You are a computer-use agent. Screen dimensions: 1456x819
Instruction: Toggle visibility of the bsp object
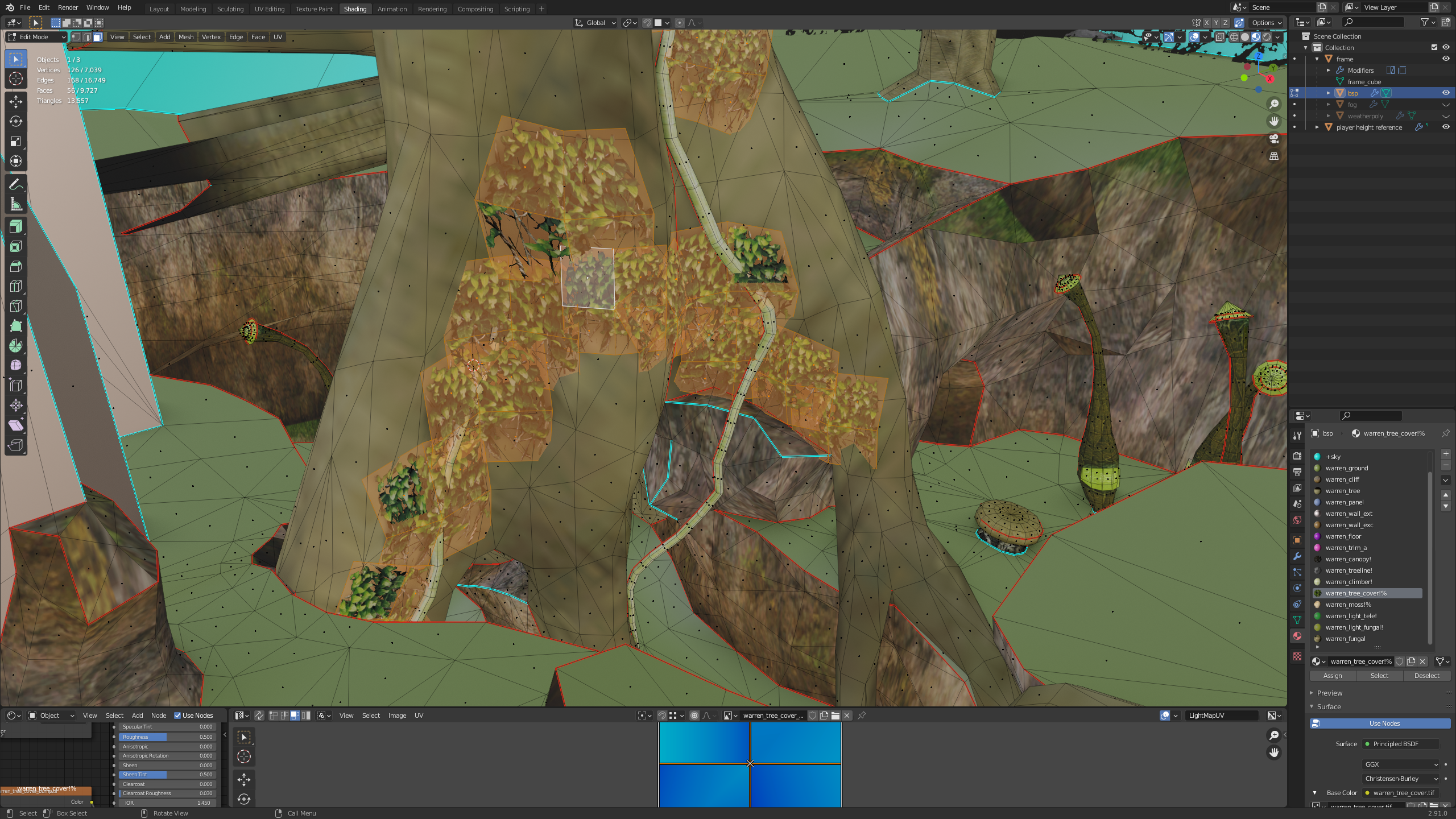pos(1446,93)
